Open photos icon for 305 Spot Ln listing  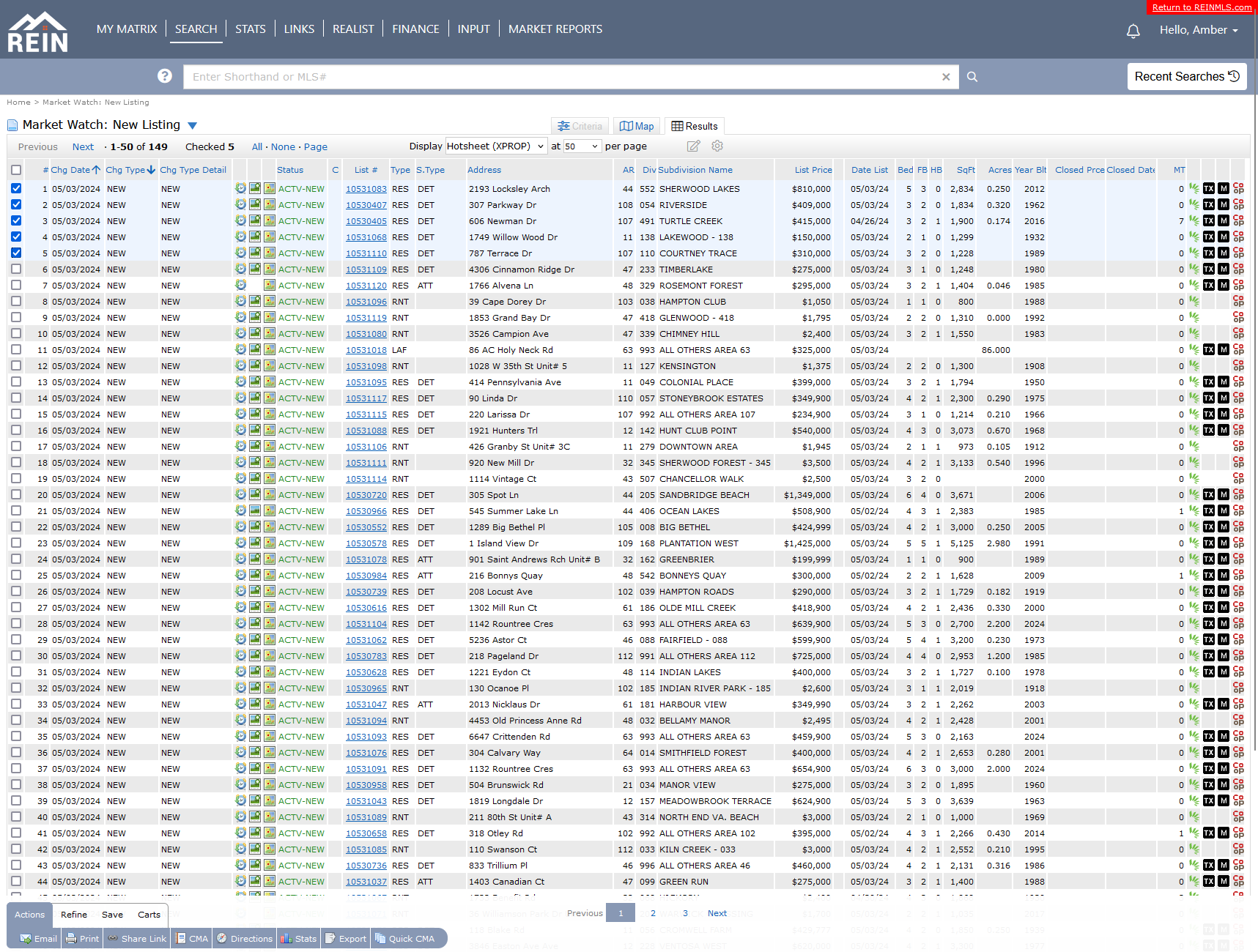point(255,494)
